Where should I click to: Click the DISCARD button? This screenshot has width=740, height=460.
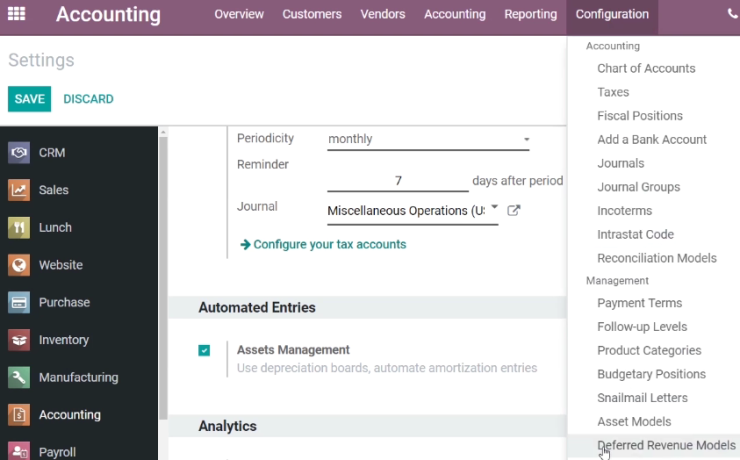[88, 99]
